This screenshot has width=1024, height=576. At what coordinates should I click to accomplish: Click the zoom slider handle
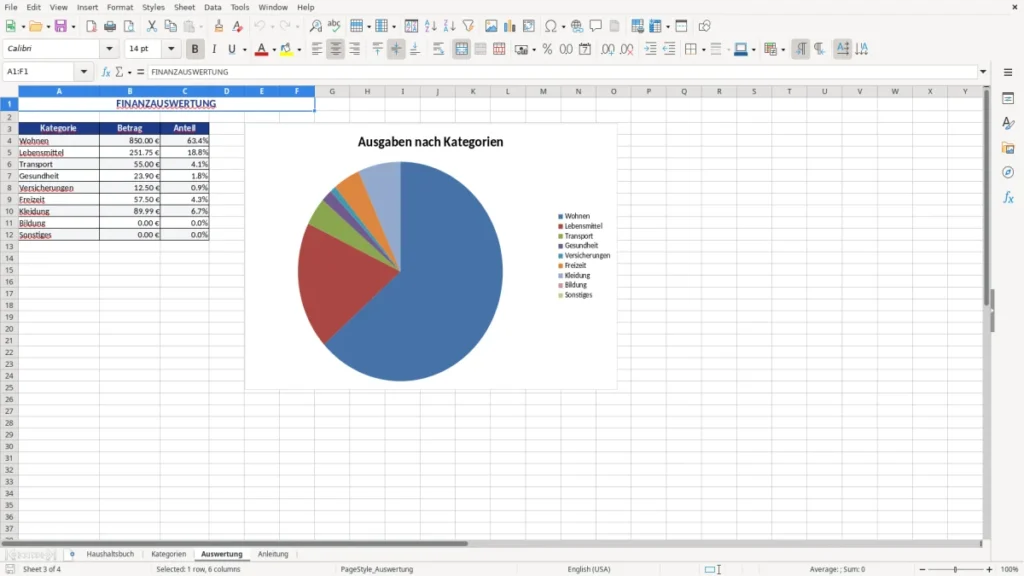click(955, 569)
